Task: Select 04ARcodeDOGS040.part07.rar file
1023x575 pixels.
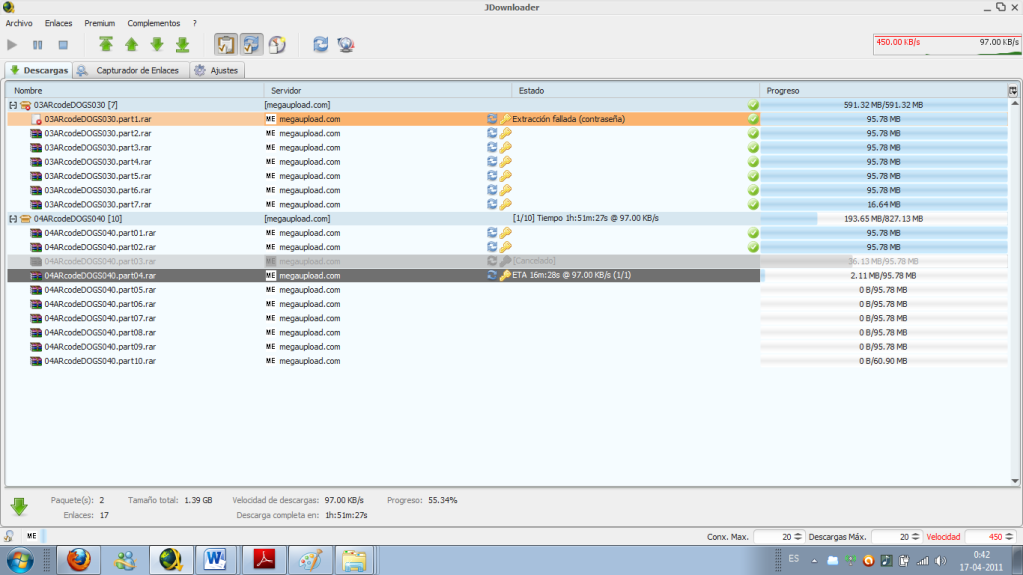Action: coord(100,319)
